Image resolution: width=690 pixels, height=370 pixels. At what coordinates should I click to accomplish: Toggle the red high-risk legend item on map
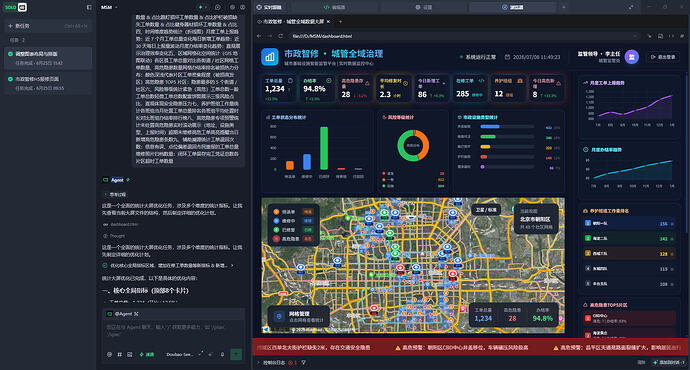click(x=293, y=238)
